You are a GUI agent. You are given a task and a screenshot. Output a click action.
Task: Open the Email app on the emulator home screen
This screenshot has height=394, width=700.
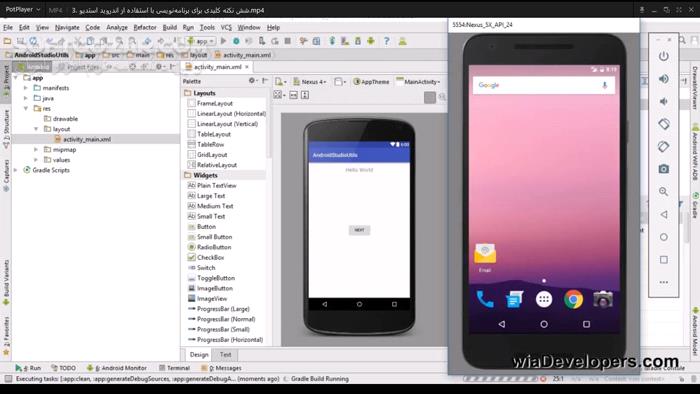click(485, 257)
